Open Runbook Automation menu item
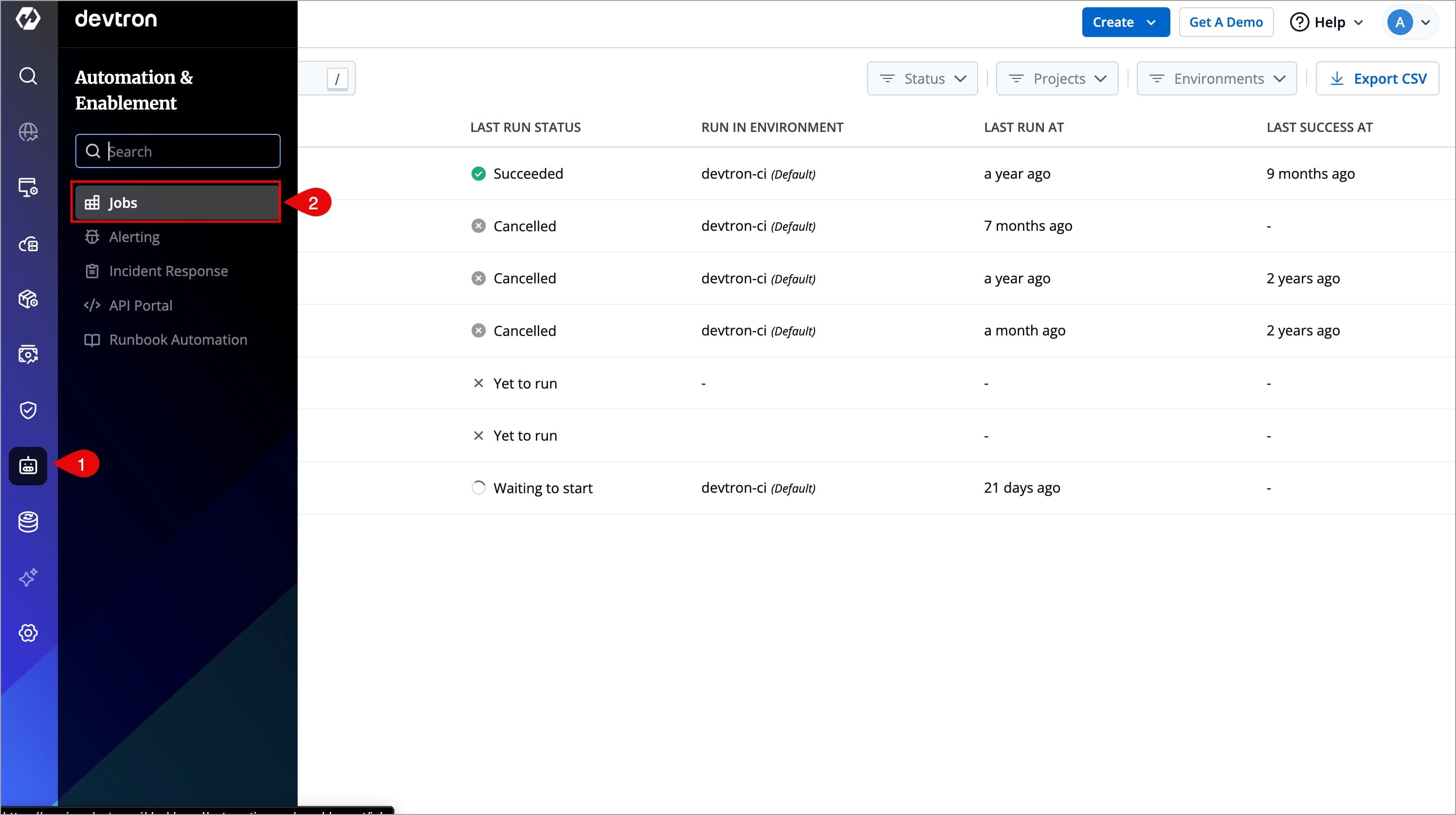 tap(178, 339)
